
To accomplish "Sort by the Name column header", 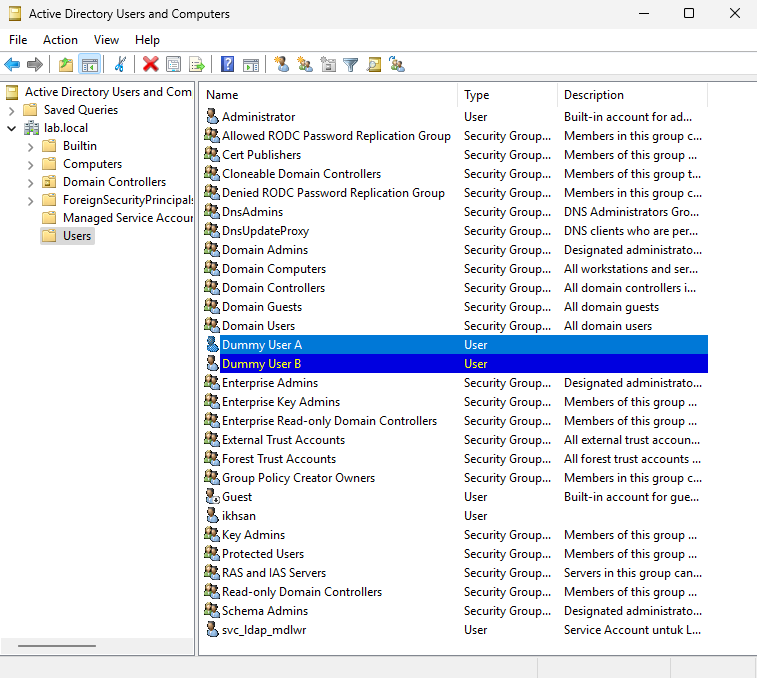I will coord(330,95).
